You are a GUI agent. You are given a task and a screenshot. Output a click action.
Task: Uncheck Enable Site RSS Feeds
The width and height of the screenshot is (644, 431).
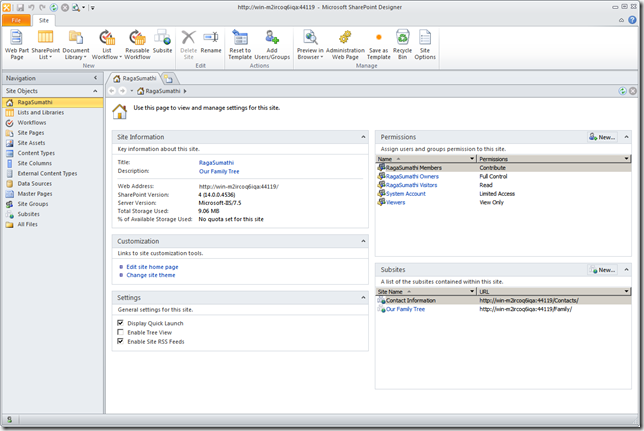(121, 341)
